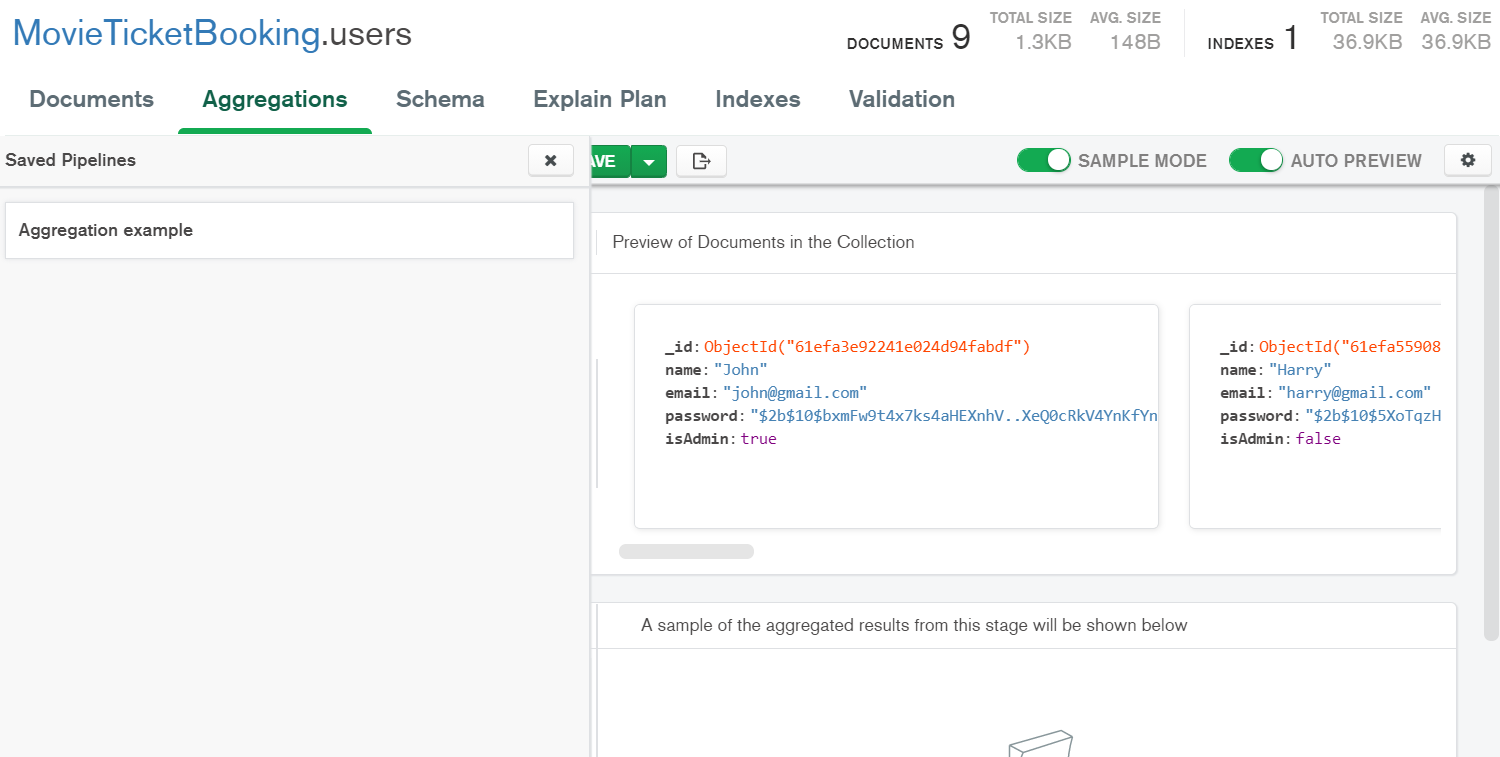Click the 148B average size value
This screenshot has width=1500, height=757.
(1135, 42)
